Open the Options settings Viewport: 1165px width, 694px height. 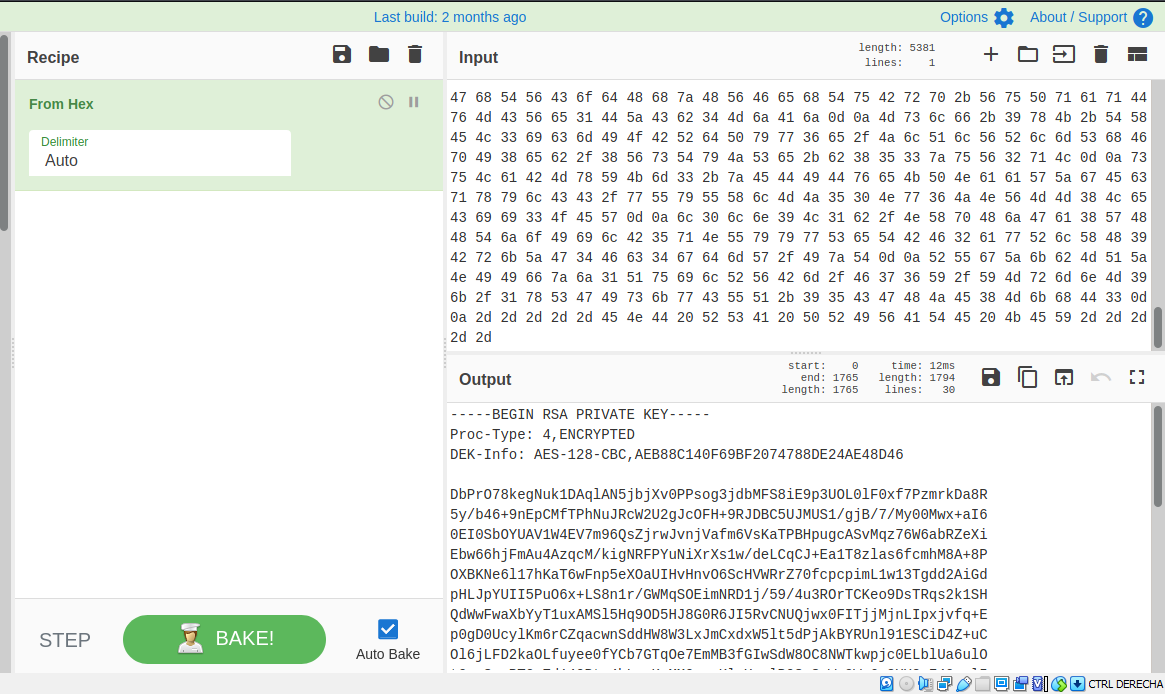click(977, 17)
